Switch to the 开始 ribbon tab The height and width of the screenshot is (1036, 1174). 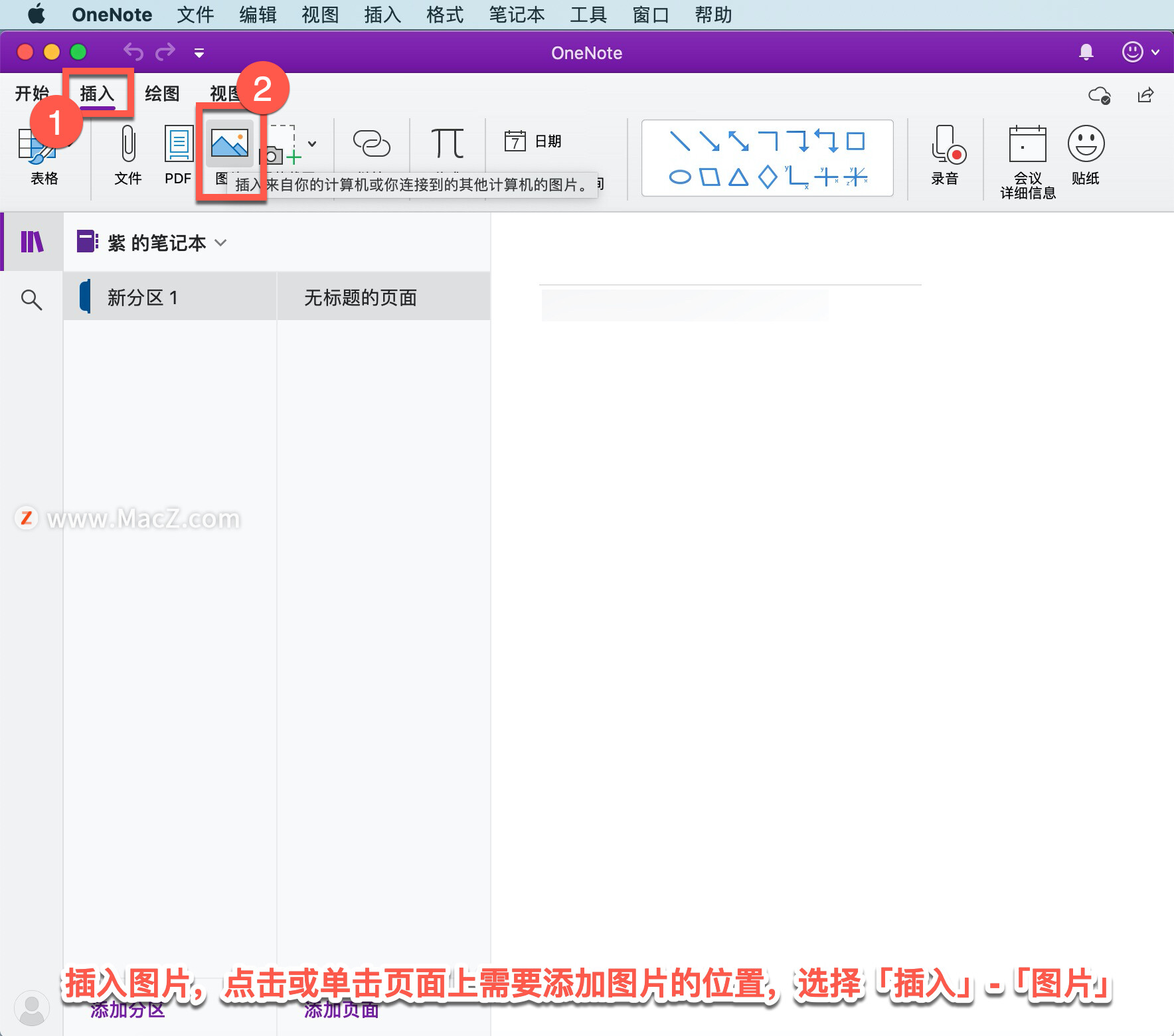[x=32, y=94]
